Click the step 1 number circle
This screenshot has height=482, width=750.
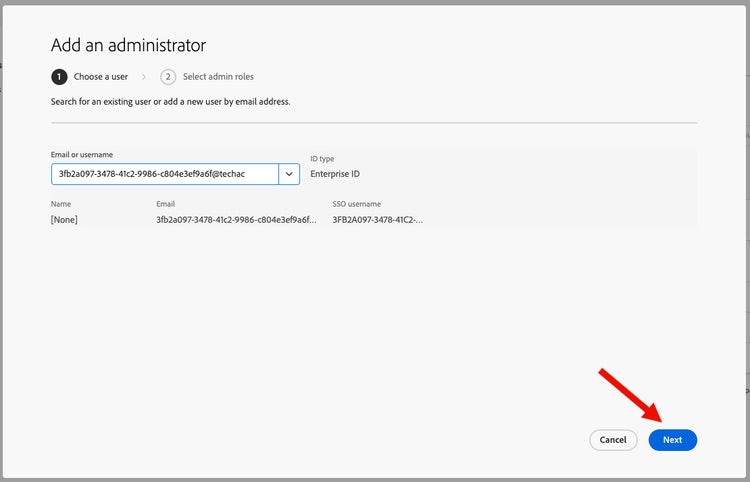[x=59, y=77]
